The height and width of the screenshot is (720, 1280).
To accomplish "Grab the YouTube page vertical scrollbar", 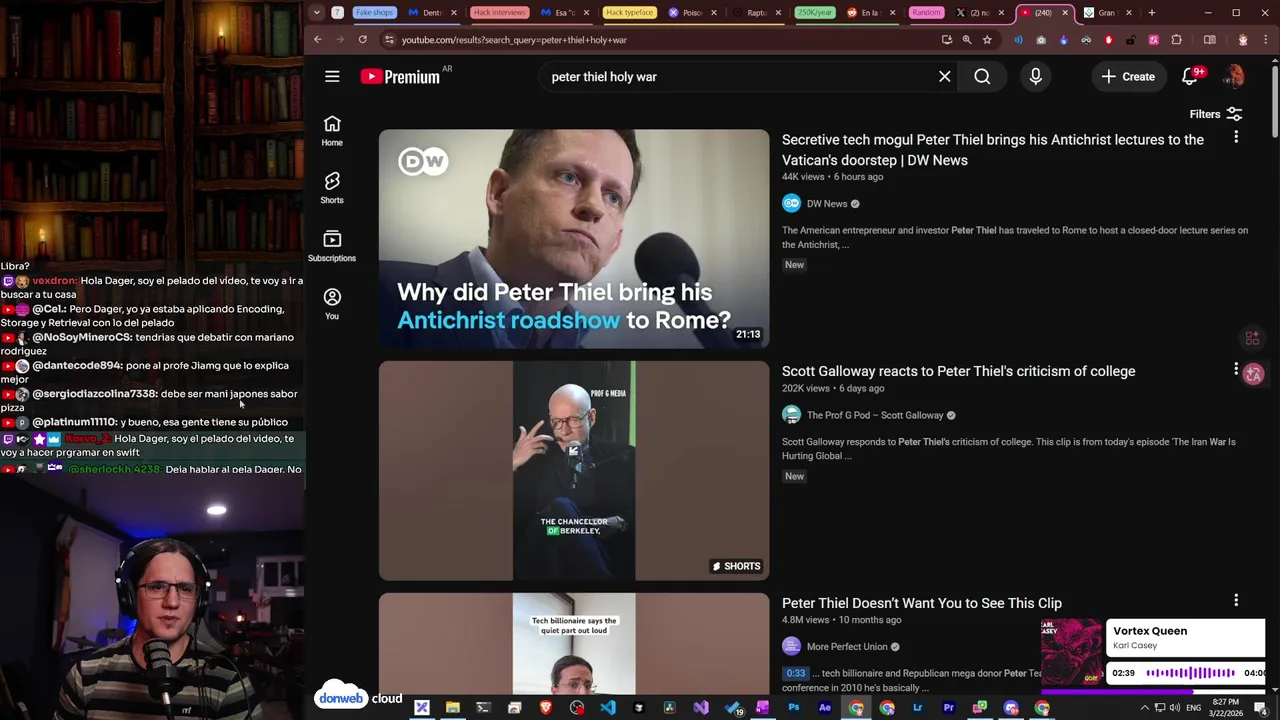I will coord(1274,100).
